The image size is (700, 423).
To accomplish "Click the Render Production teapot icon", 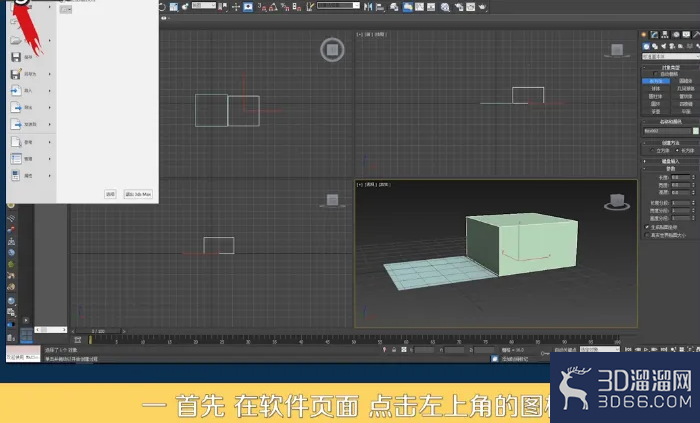I will click(x=482, y=7).
